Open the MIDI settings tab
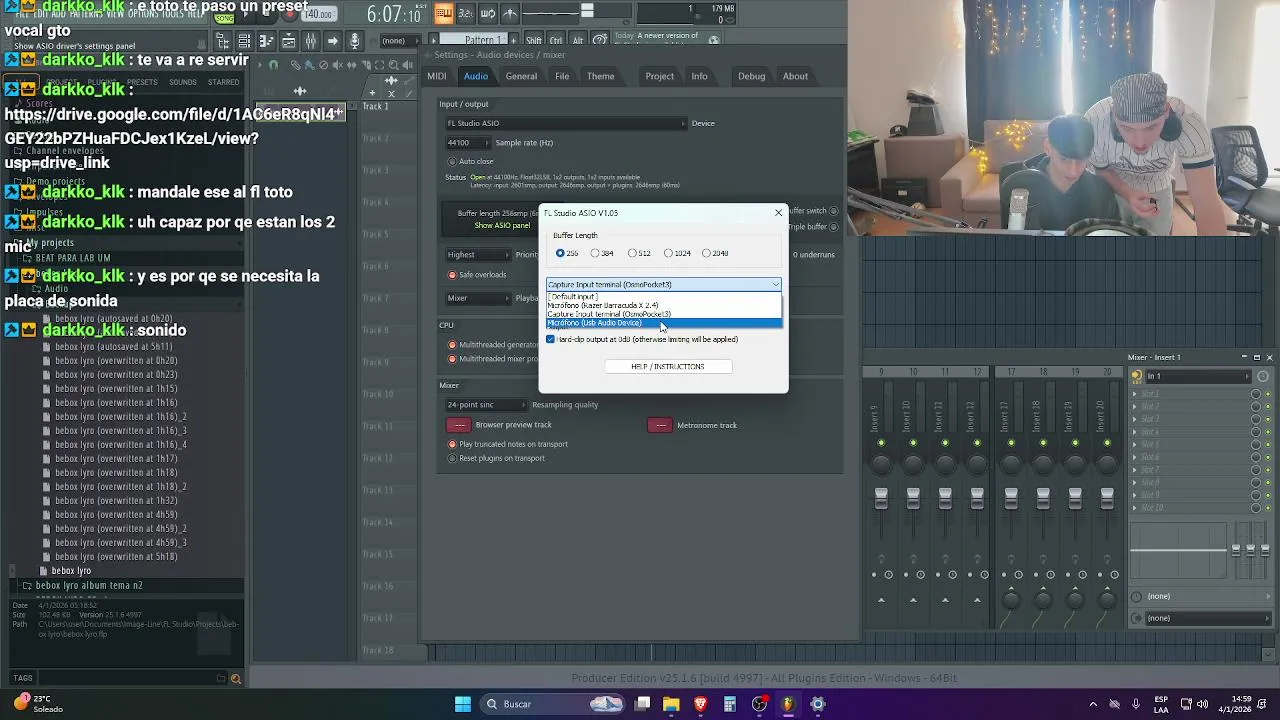This screenshot has width=1280, height=720. click(437, 76)
